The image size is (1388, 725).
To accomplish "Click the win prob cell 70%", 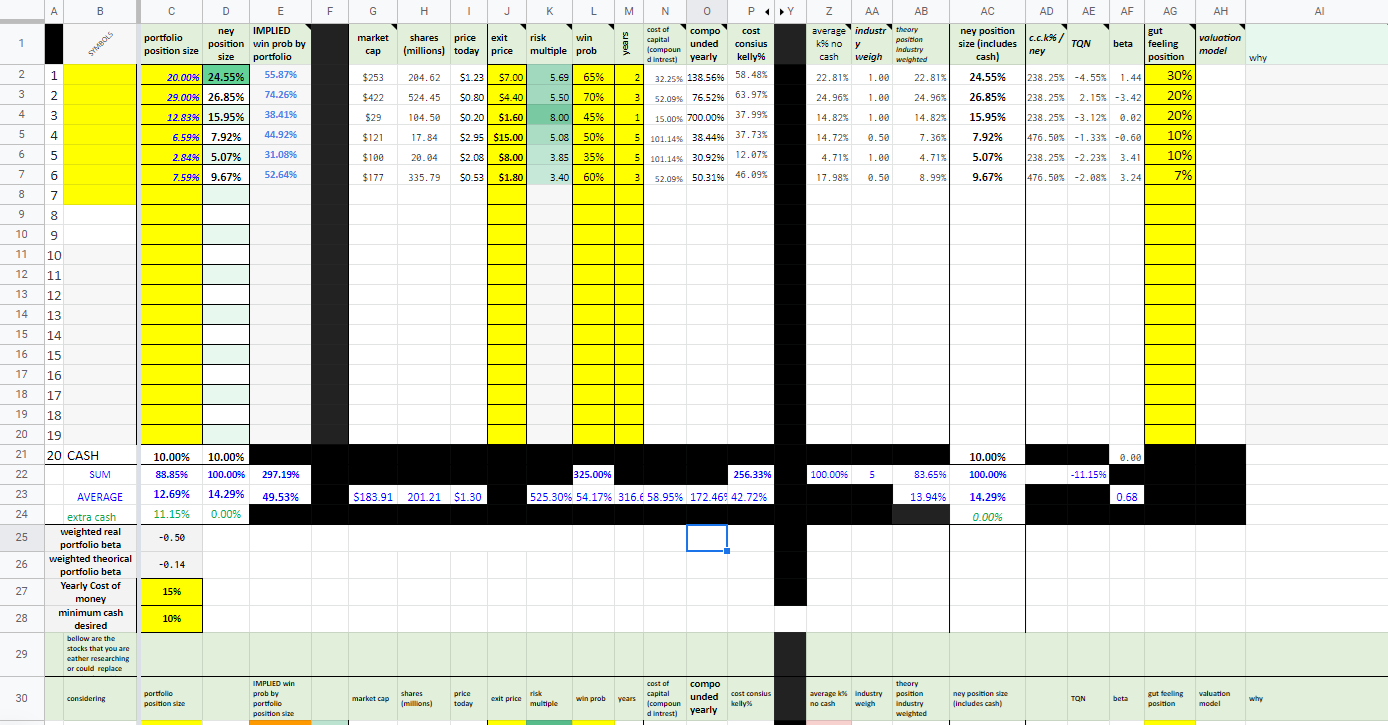I will (593, 96).
